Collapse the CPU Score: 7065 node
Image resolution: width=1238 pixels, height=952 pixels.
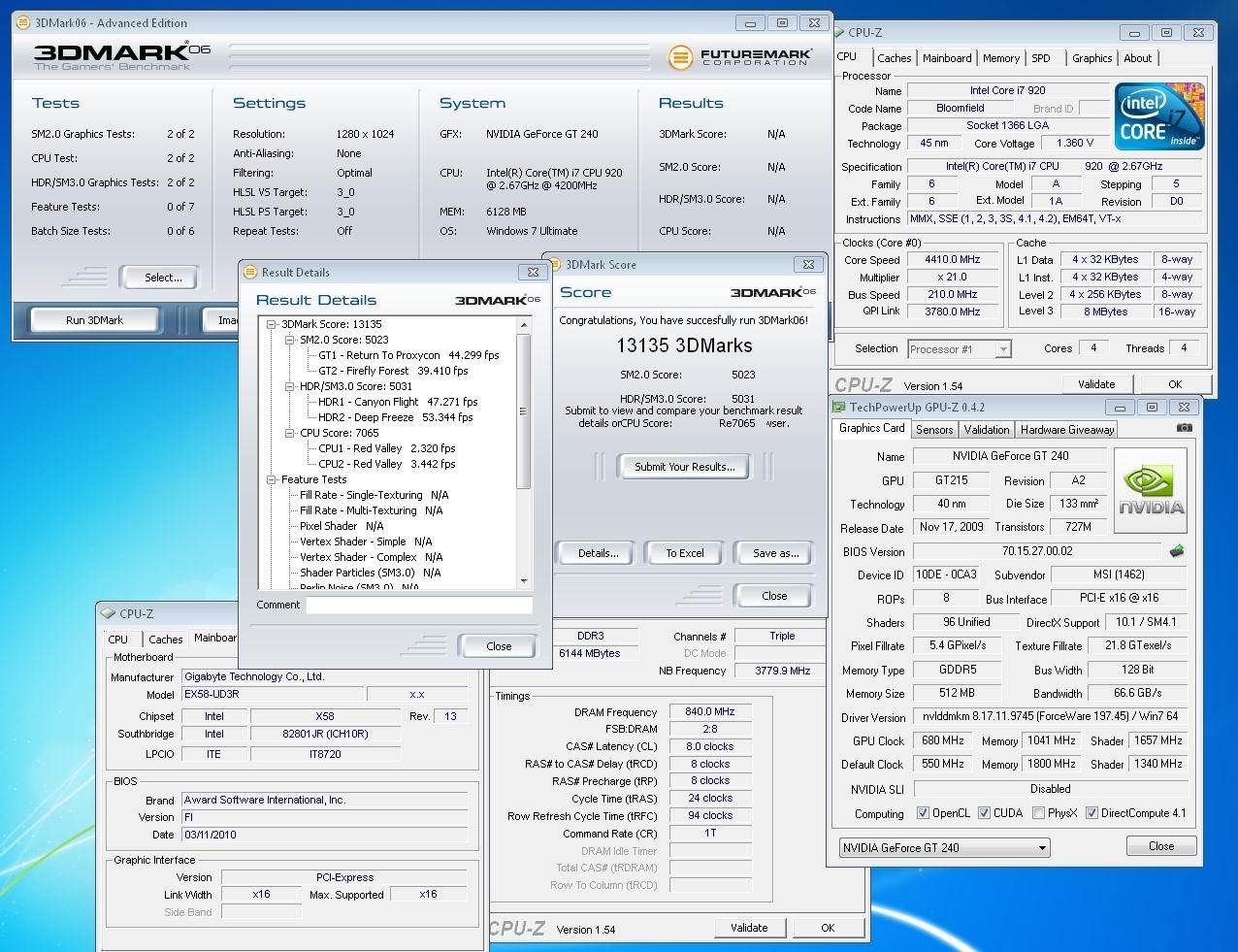pyautogui.click(x=290, y=433)
